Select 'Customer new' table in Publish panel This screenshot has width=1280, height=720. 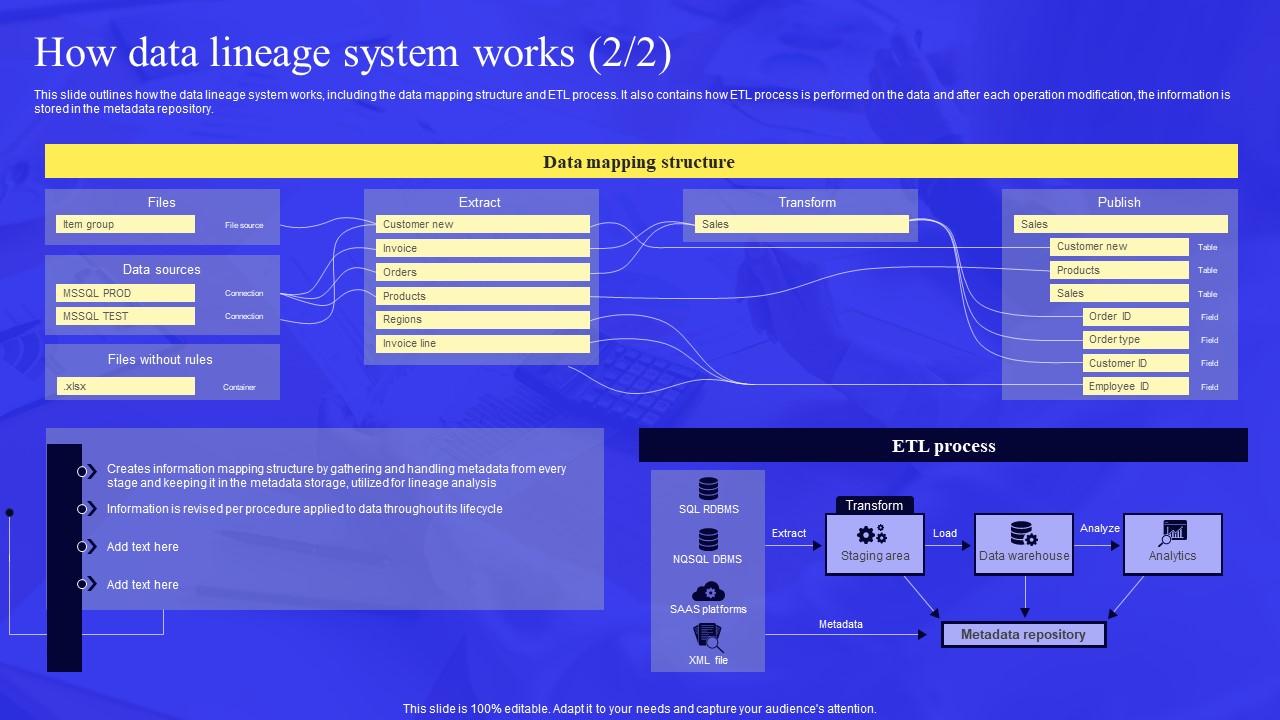[x=1119, y=246]
